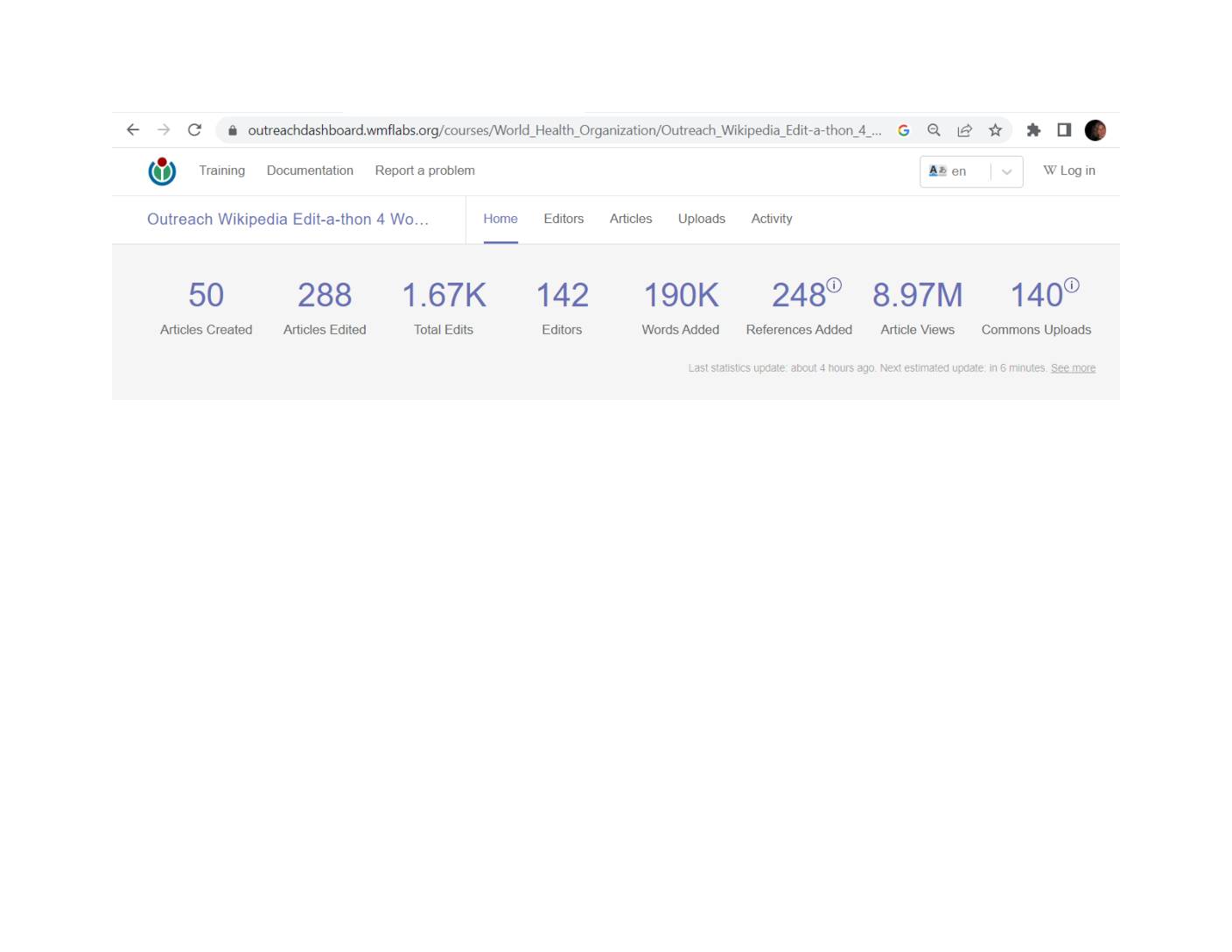Click info icon beside References Added count
Image resolution: width=1232 pixels, height=952 pixels.
tap(834, 285)
